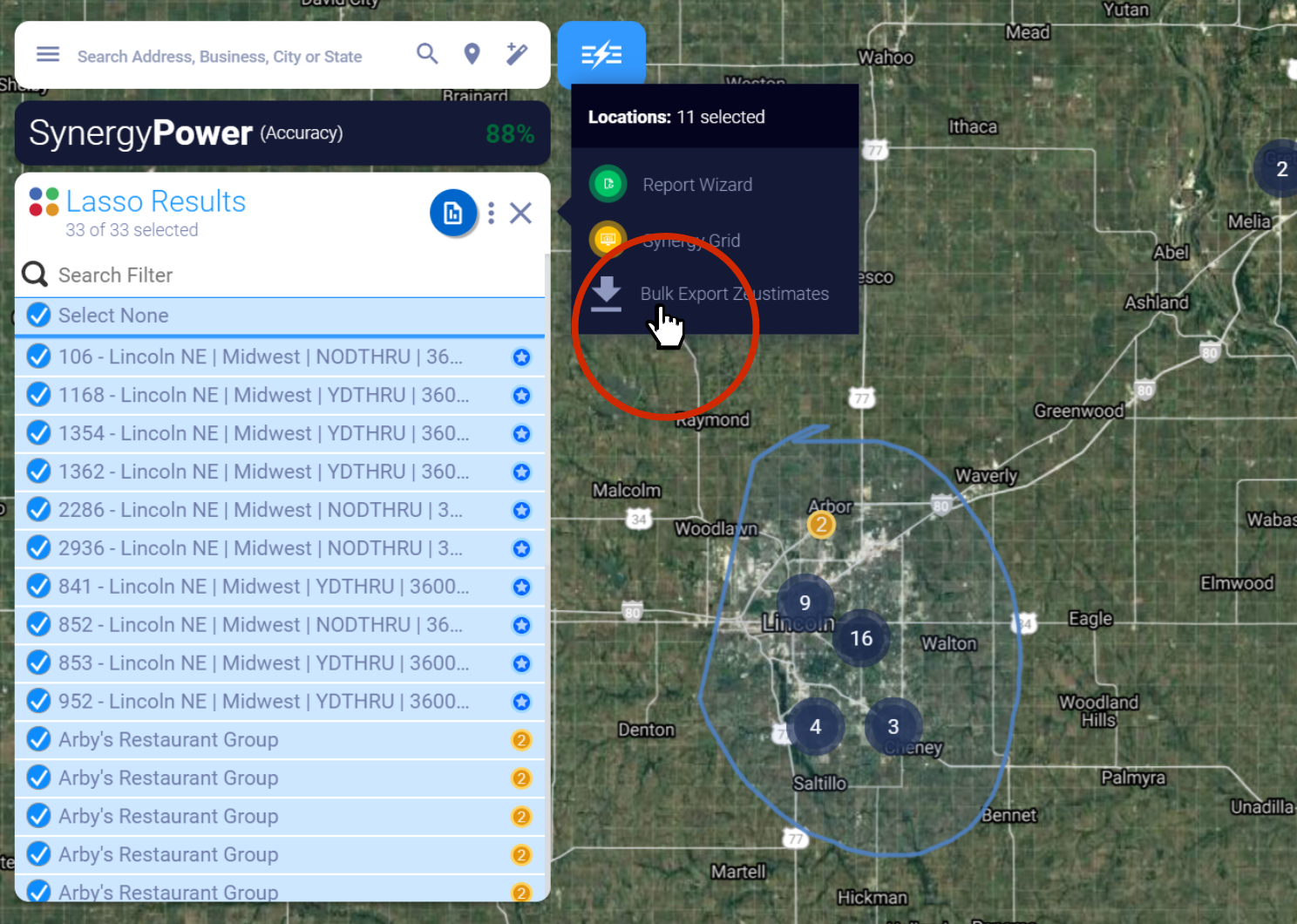Open map cluster marker labeled 3
The image size is (1297, 924).
[893, 726]
